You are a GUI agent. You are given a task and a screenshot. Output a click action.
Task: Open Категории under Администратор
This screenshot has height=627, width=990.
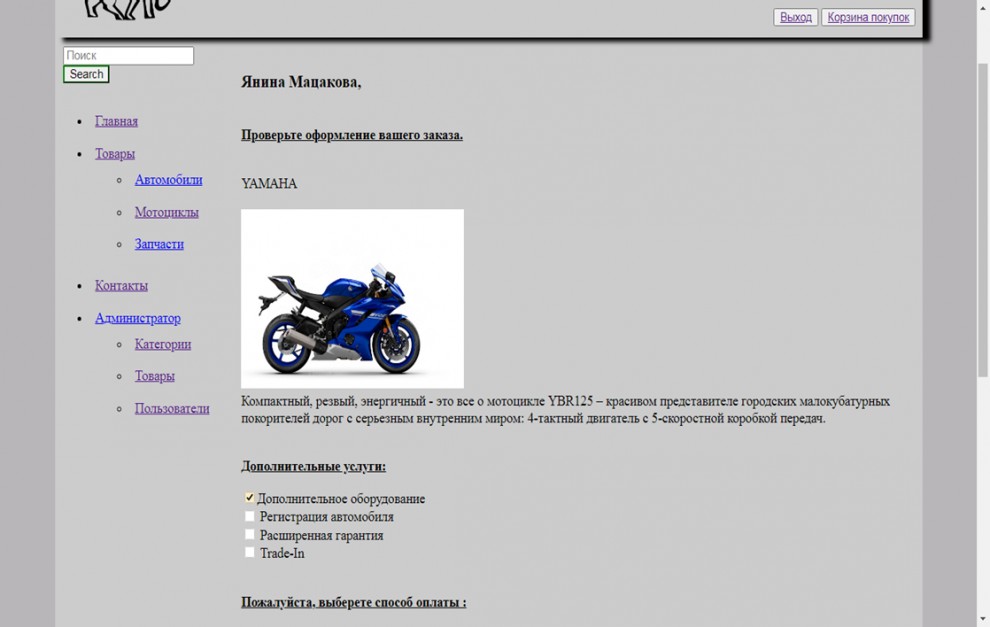(163, 344)
